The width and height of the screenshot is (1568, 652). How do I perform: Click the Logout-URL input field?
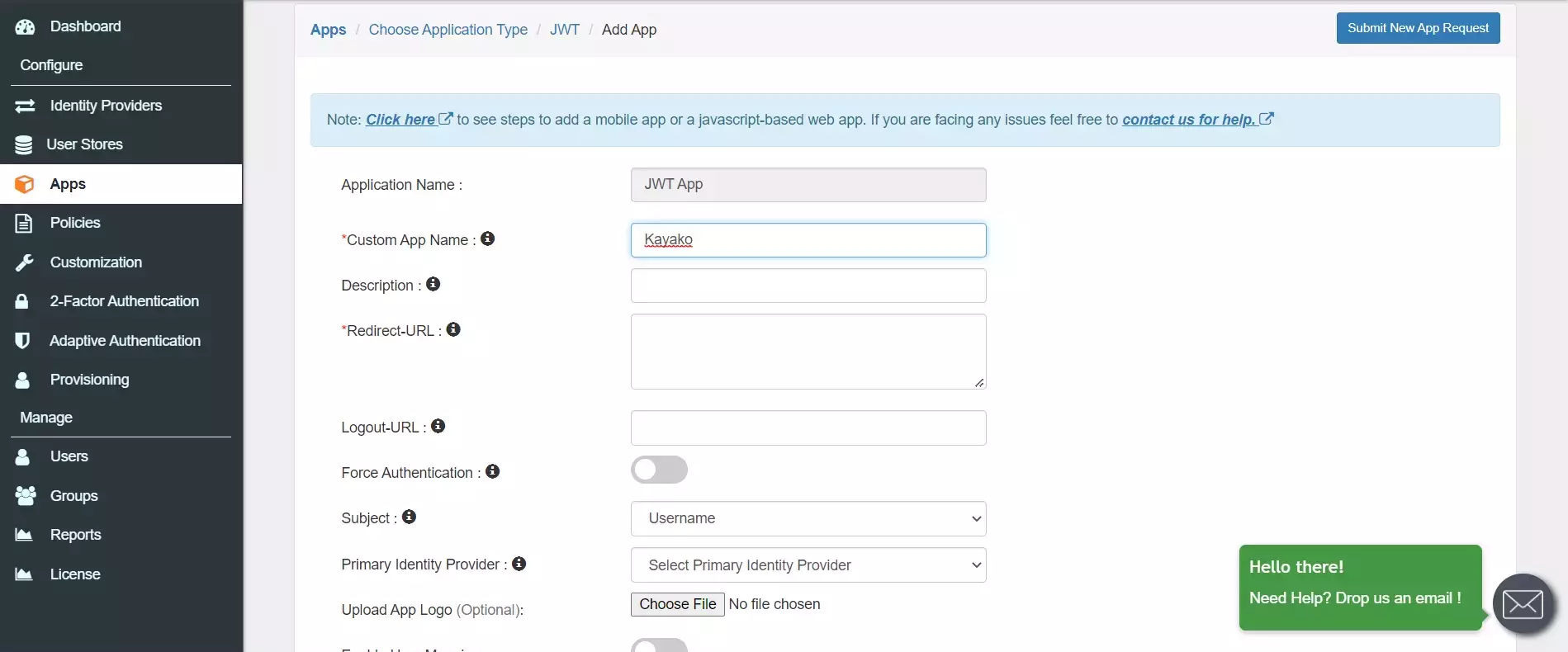[x=808, y=428]
